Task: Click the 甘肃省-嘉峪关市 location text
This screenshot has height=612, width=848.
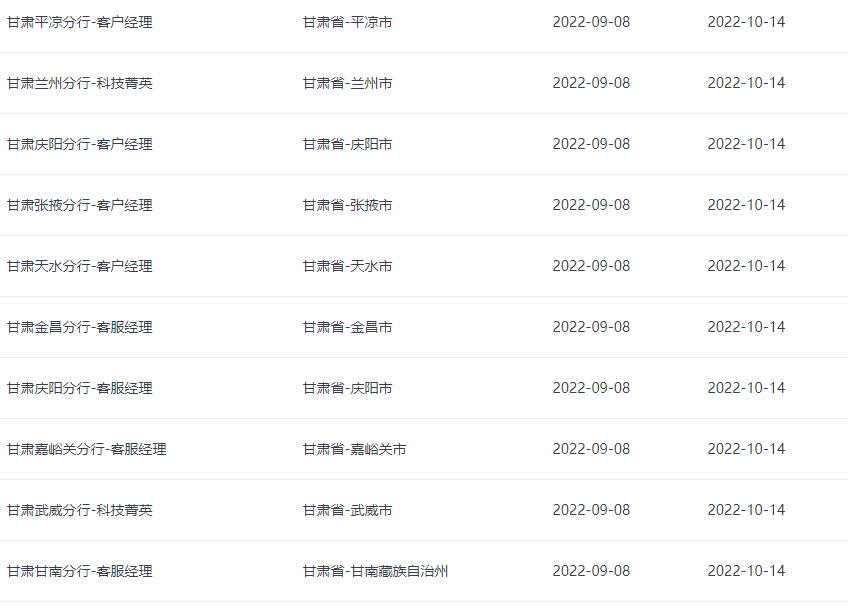Action: (354, 450)
